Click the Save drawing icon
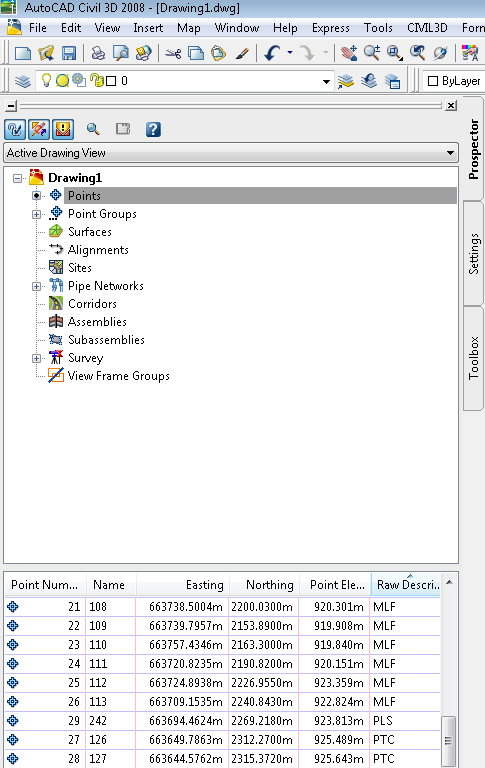This screenshot has width=485, height=768. coord(69,53)
